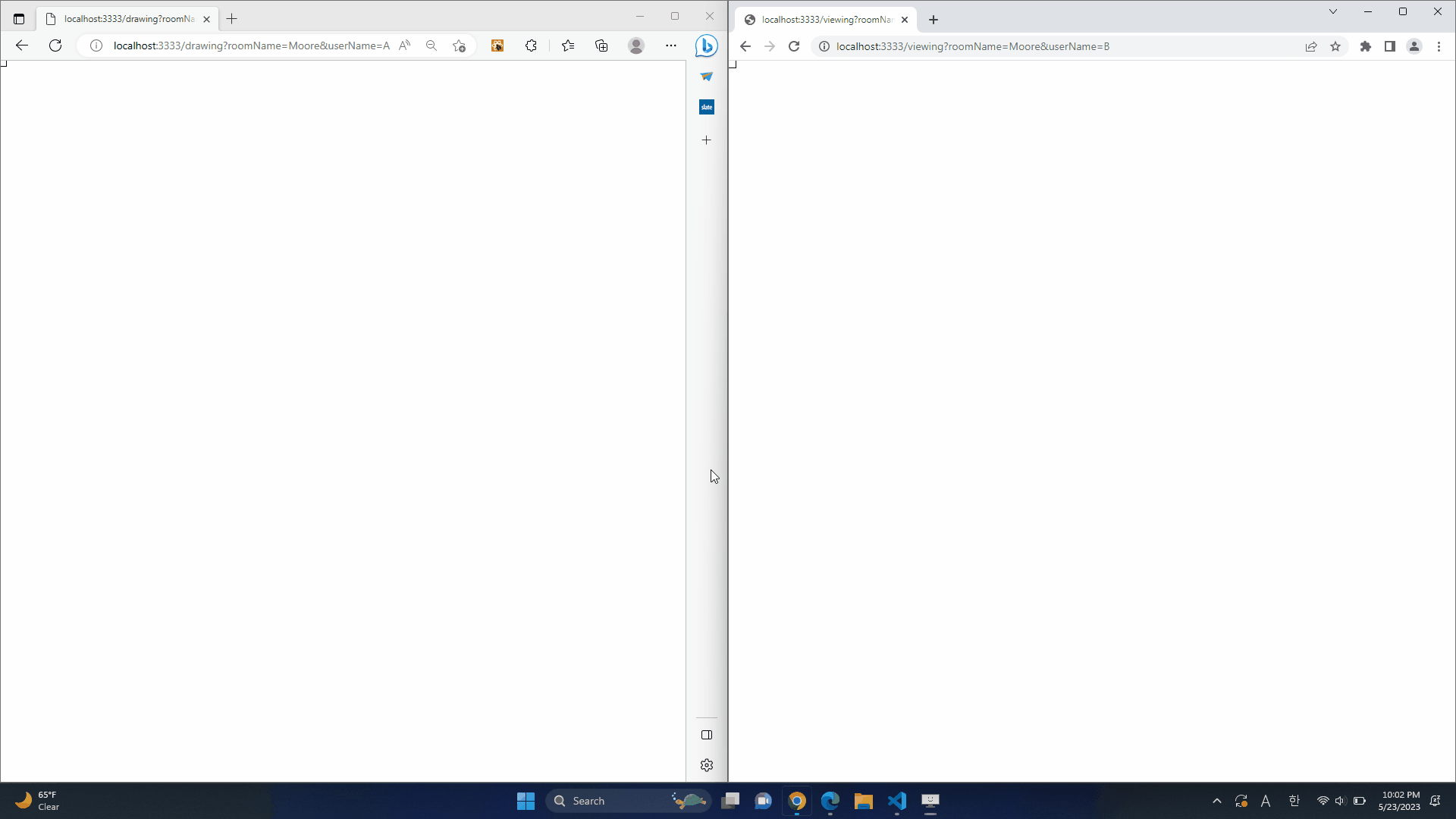Click the Bing Chat sidebar icon

point(706,46)
